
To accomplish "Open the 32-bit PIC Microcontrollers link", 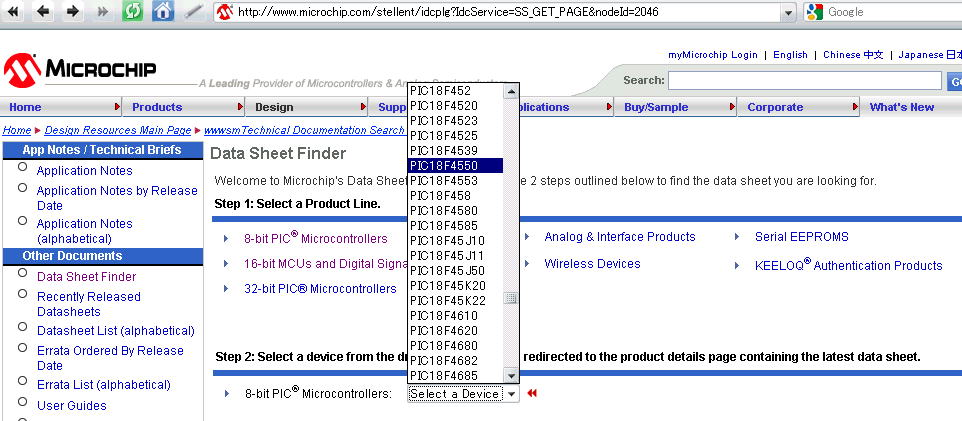I will point(320,288).
